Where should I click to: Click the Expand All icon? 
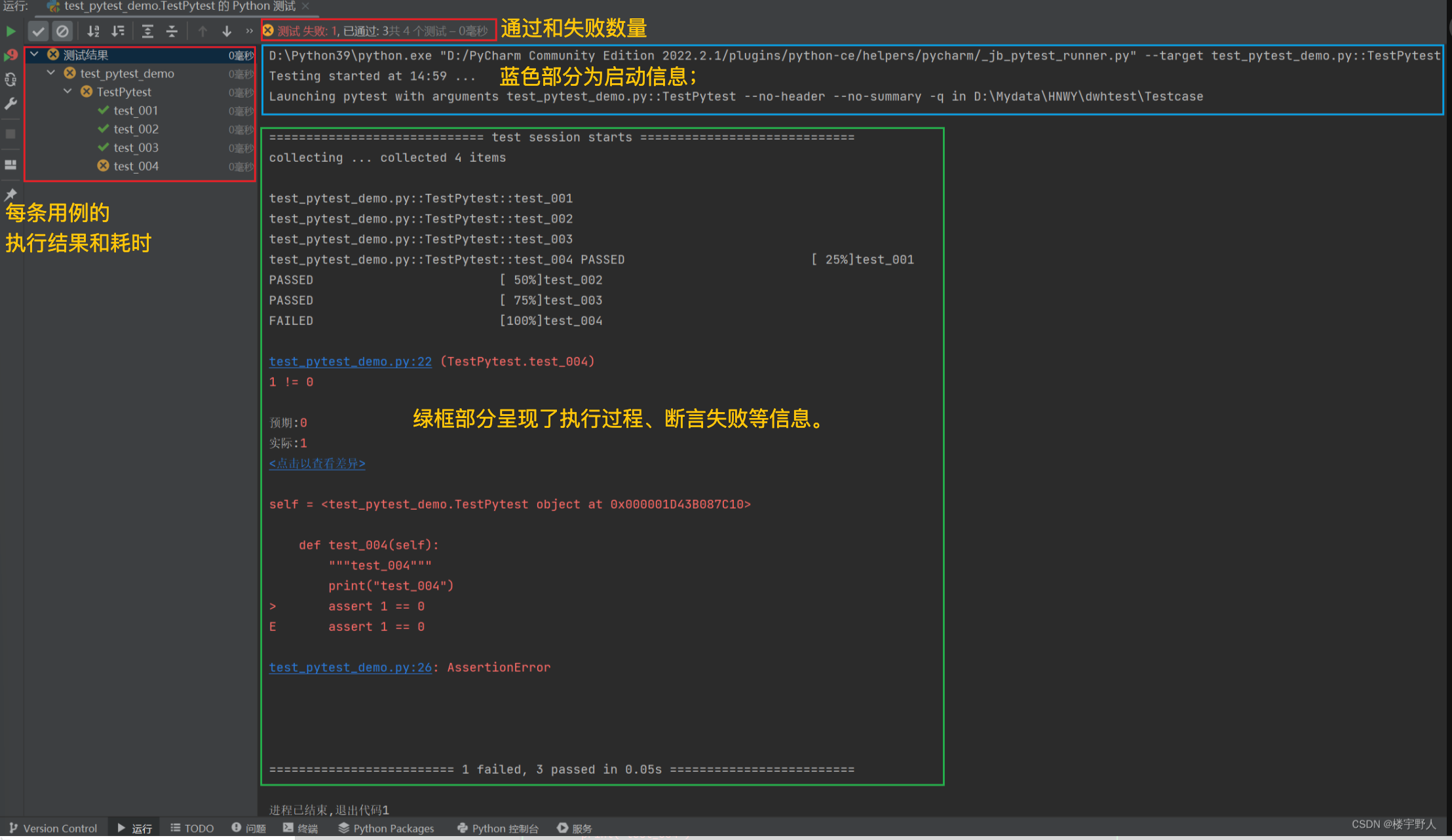[147, 31]
